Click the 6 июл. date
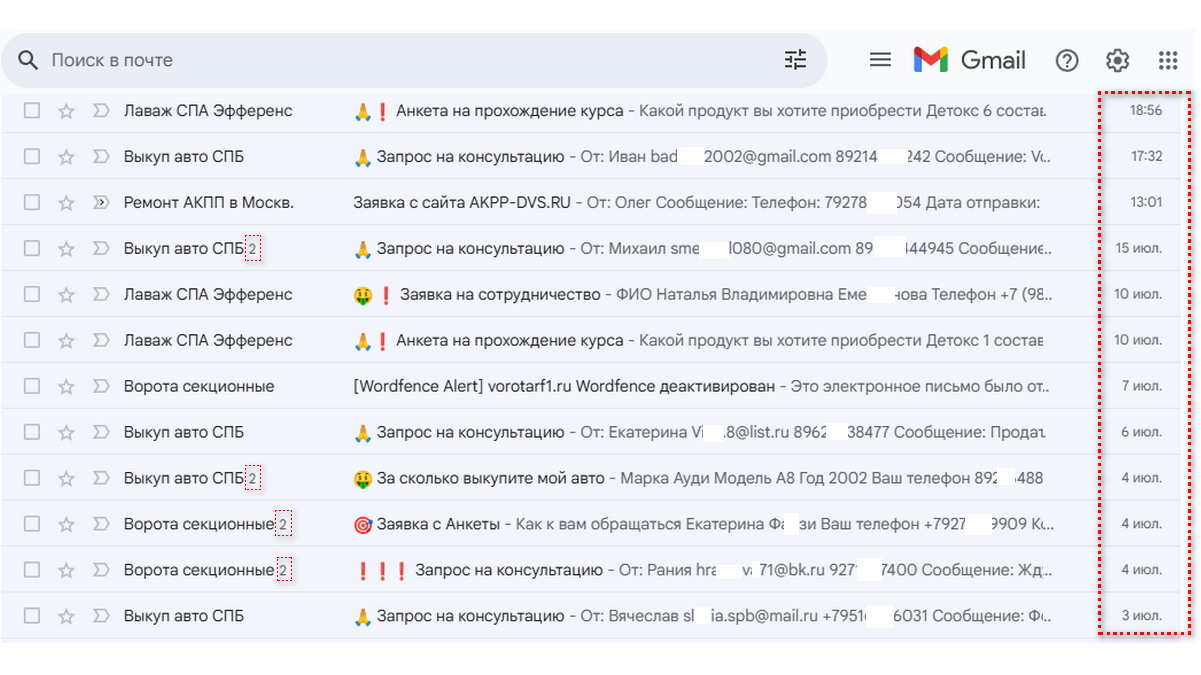Image resolution: width=1201 pixels, height=675 pixels. coord(1142,433)
